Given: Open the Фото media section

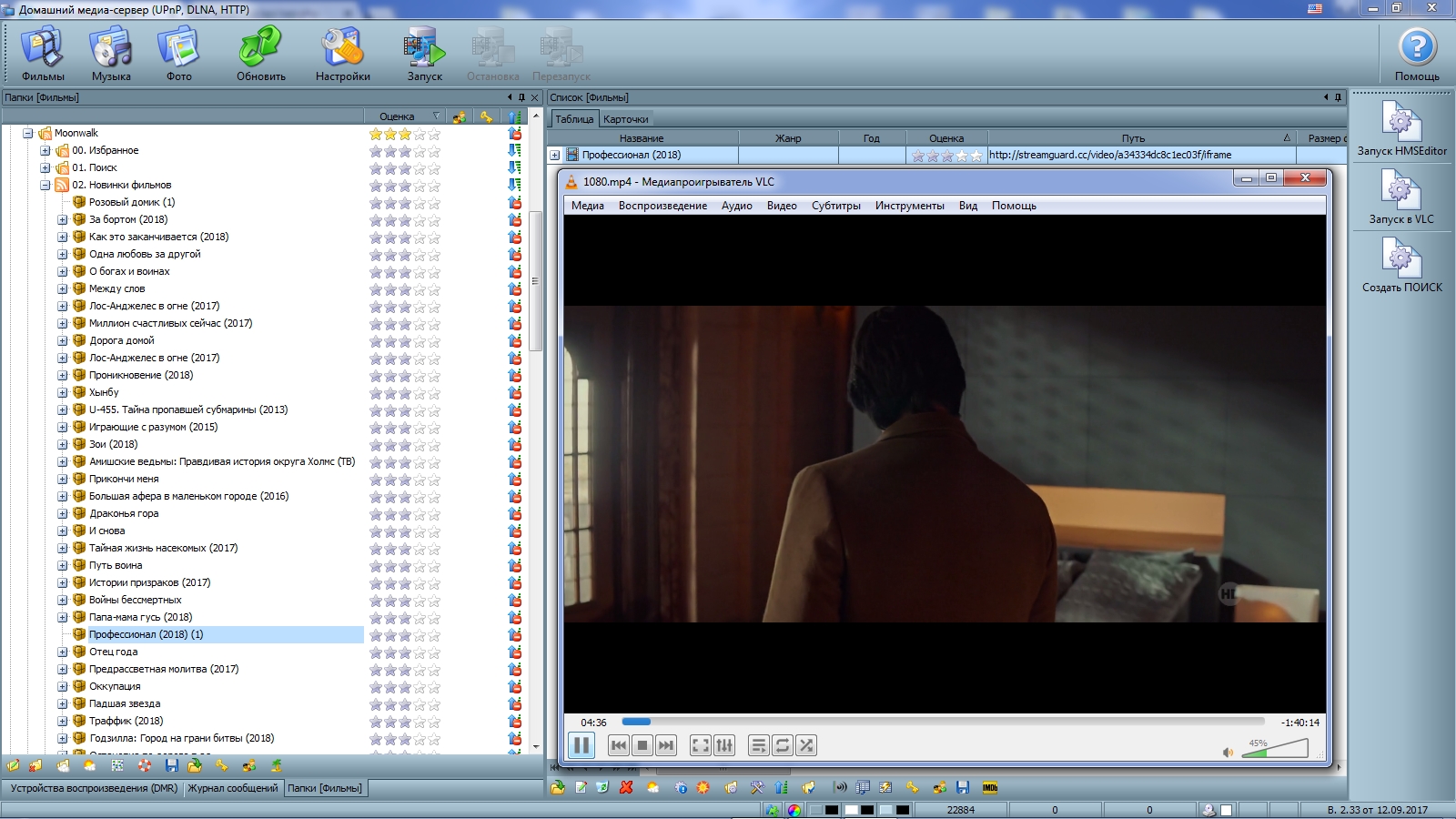Looking at the screenshot, I should tap(178, 53).
